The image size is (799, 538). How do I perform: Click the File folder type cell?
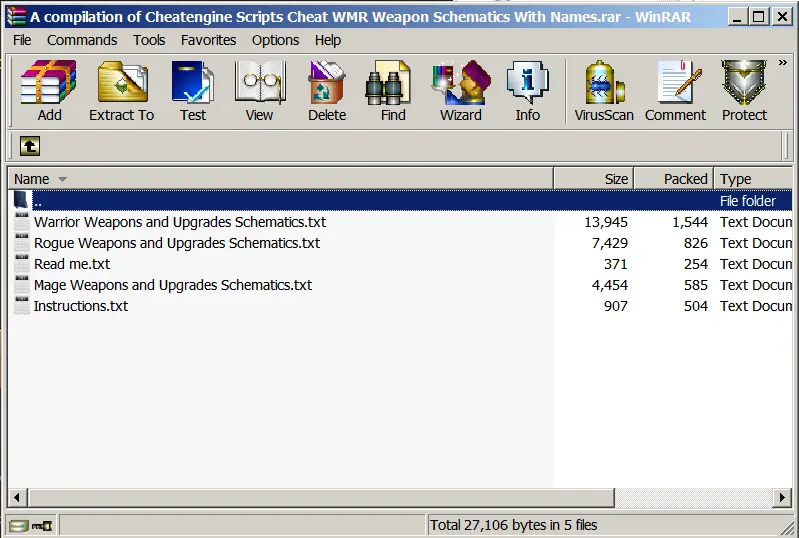748,201
